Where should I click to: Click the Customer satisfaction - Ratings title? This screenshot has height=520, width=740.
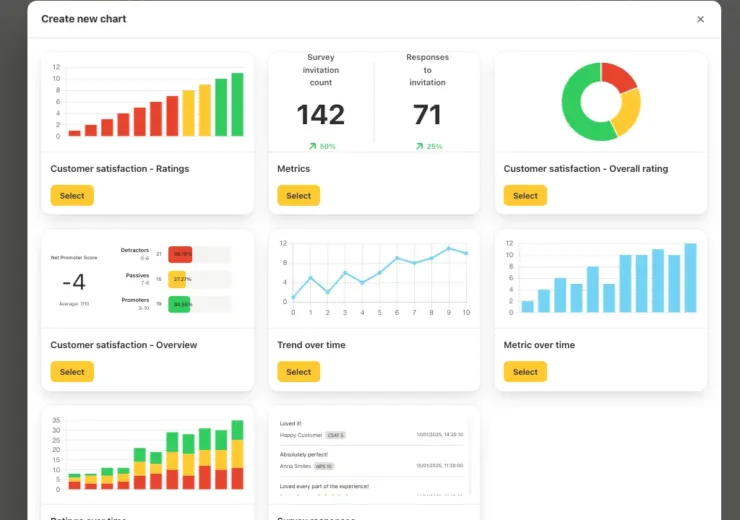(x=120, y=168)
